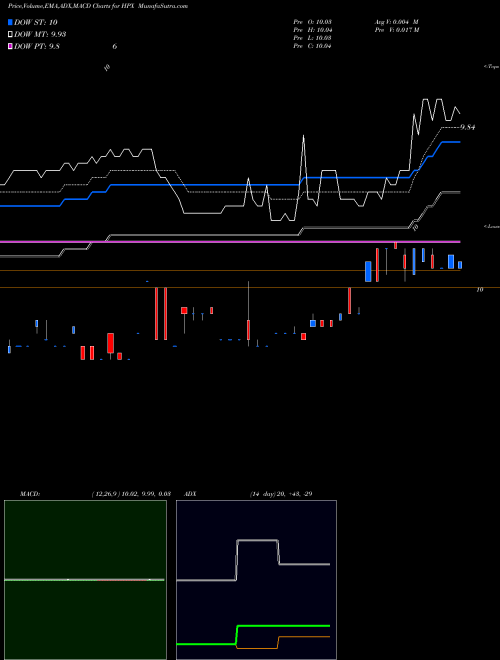Click the chart title mentioning MunafaSutra.com
The image size is (500, 660).
point(98,6)
